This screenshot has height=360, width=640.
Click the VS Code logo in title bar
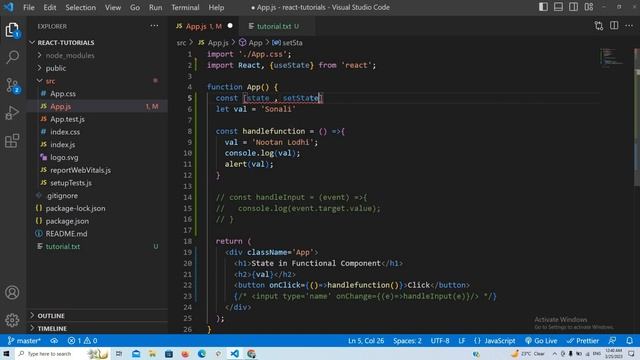click(x=9, y=7)
